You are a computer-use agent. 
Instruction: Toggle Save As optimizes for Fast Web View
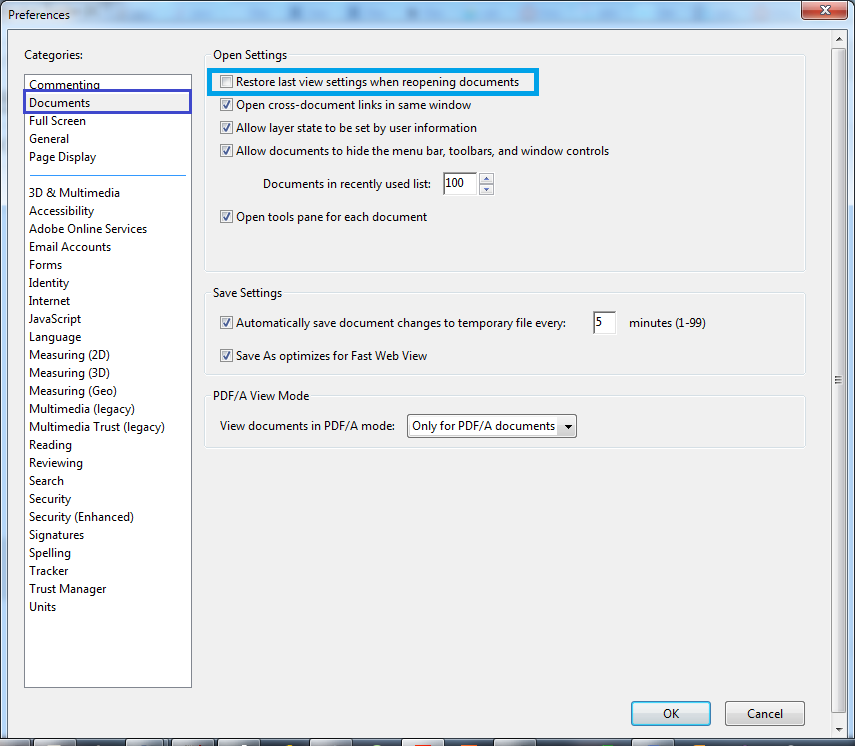tap(226, 355)
